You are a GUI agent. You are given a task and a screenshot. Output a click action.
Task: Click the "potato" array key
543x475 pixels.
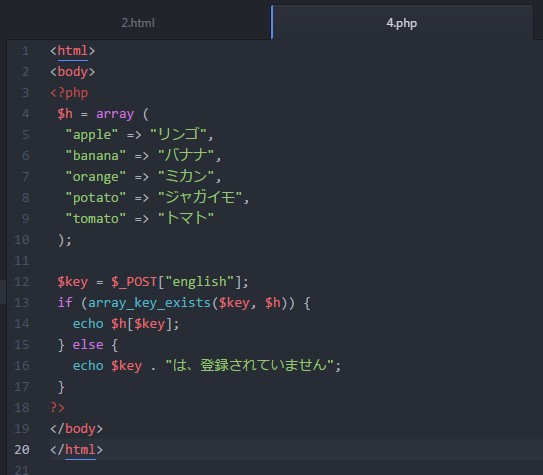click(96, 198)
